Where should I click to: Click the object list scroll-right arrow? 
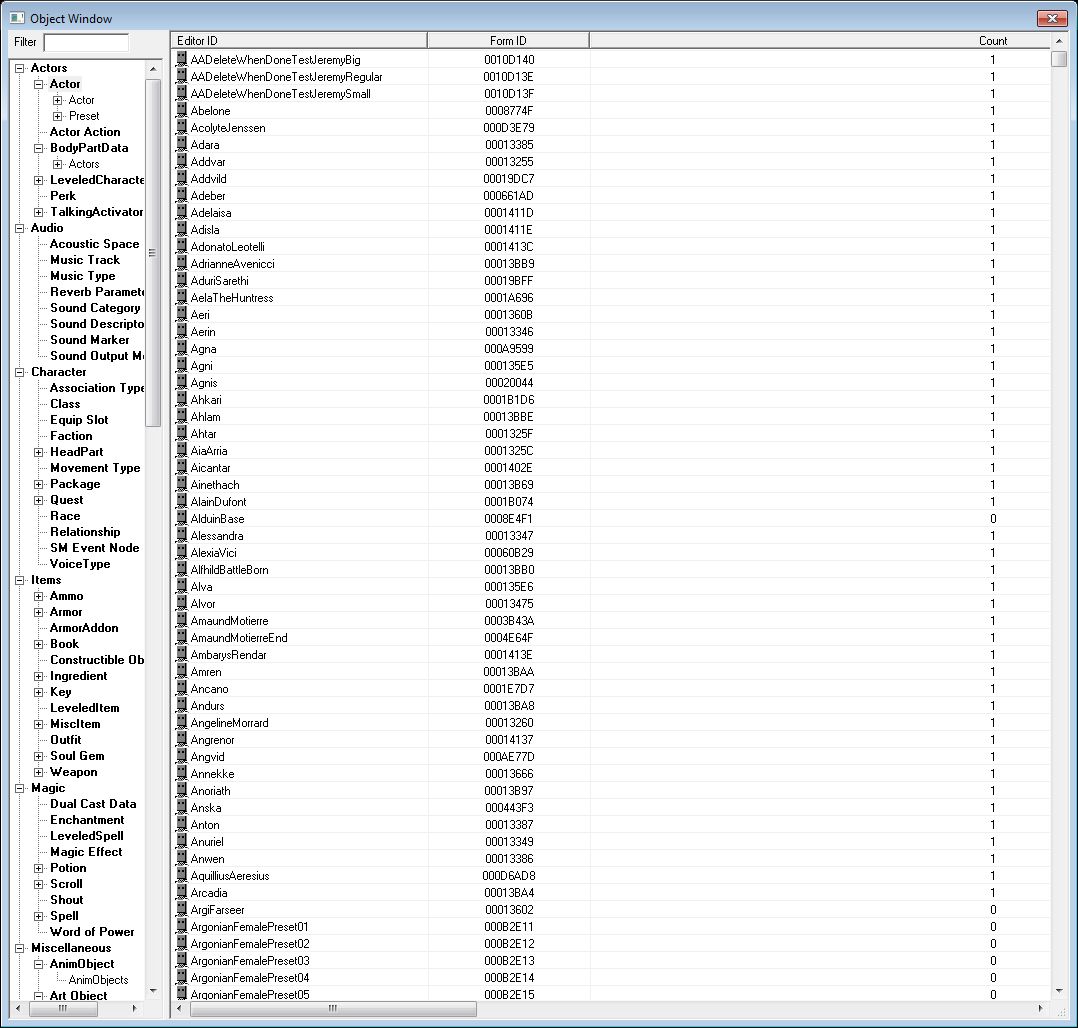tap(1041, 1009)
